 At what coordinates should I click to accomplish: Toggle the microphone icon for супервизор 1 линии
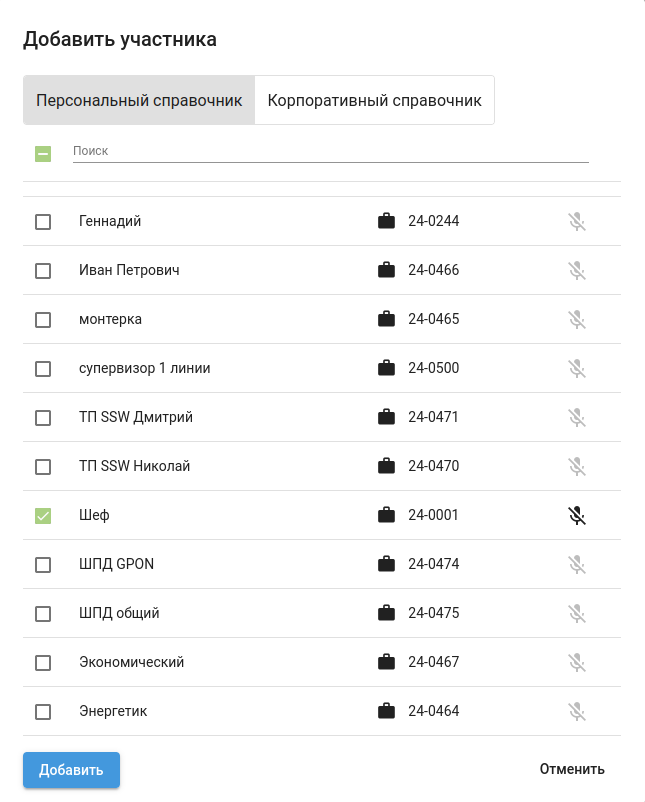[x=576, y=368]
